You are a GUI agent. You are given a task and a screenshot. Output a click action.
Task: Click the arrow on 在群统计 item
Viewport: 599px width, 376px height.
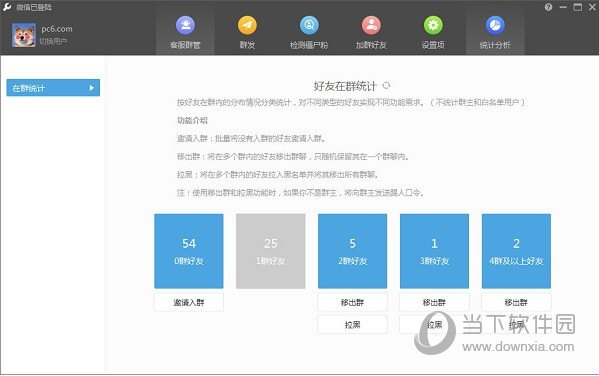pos(92,88)
